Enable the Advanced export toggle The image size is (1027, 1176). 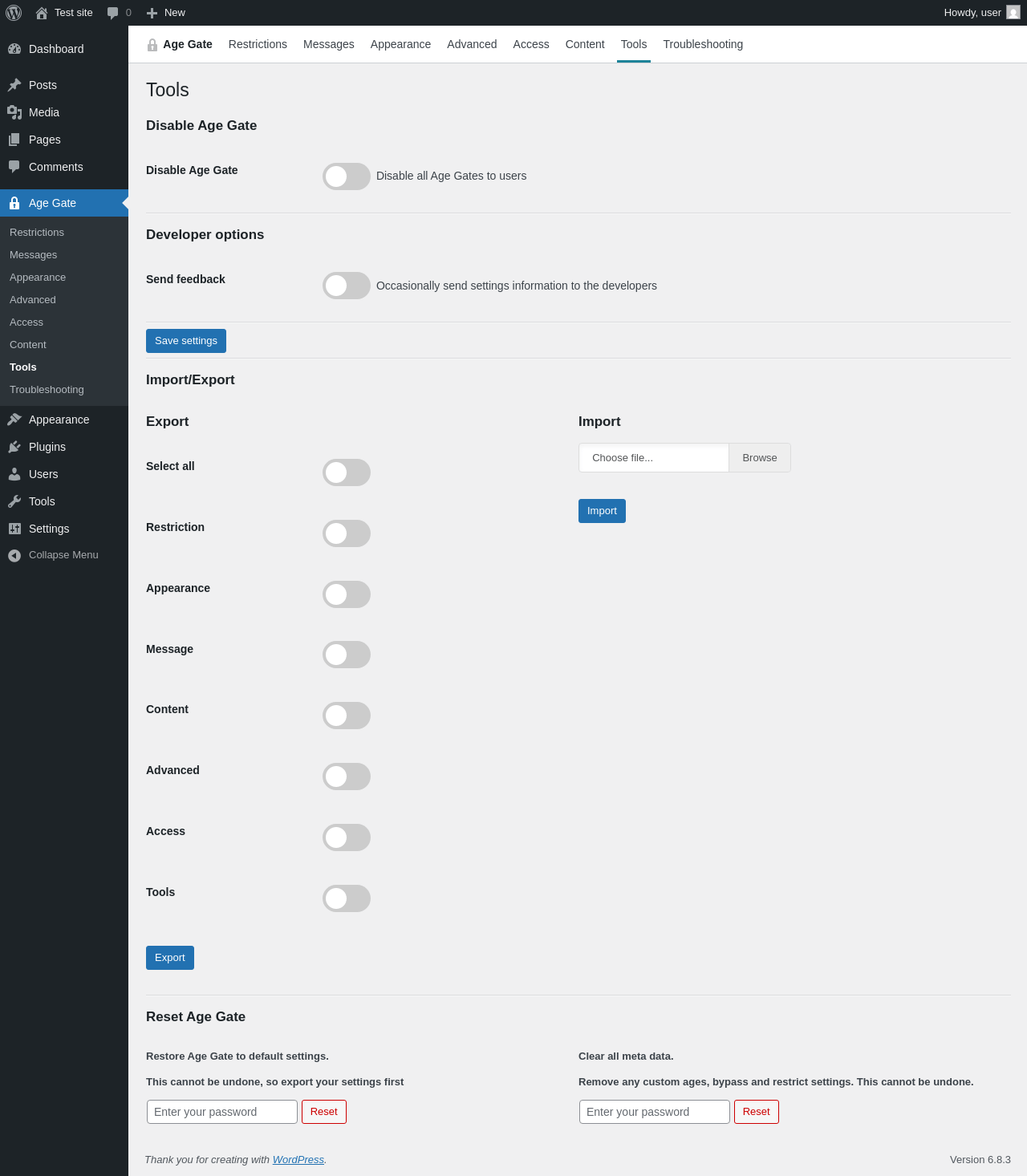click(347, 777)
